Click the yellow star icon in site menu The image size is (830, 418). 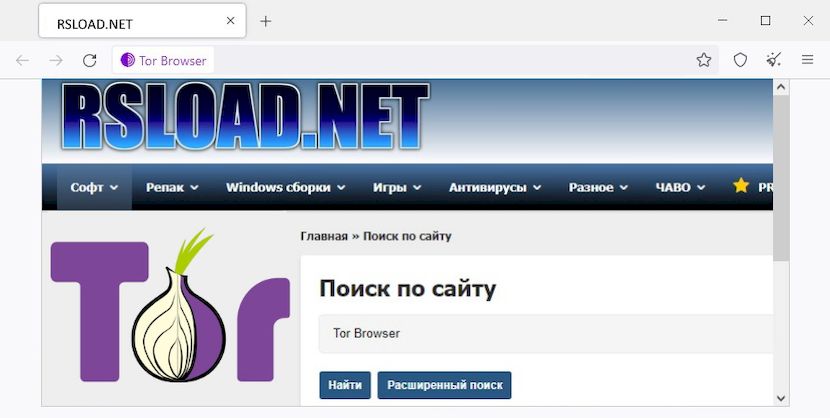pos(741,186)
